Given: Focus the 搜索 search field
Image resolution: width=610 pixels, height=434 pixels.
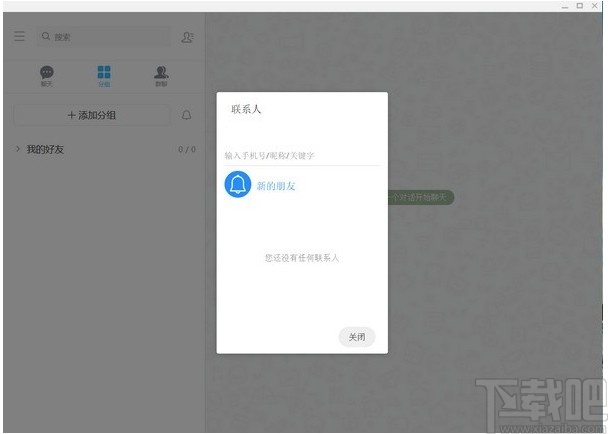Looking at the screenshot, I should [x=103, y=37].
